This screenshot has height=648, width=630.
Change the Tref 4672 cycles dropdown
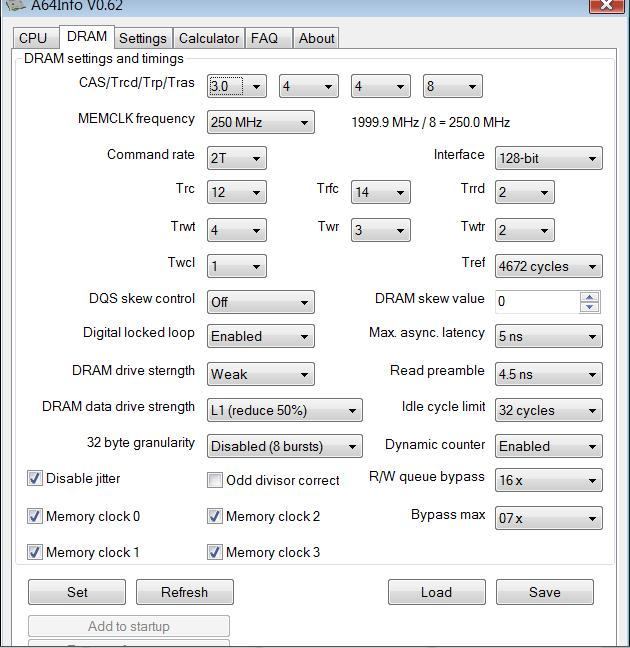(549, 266)
